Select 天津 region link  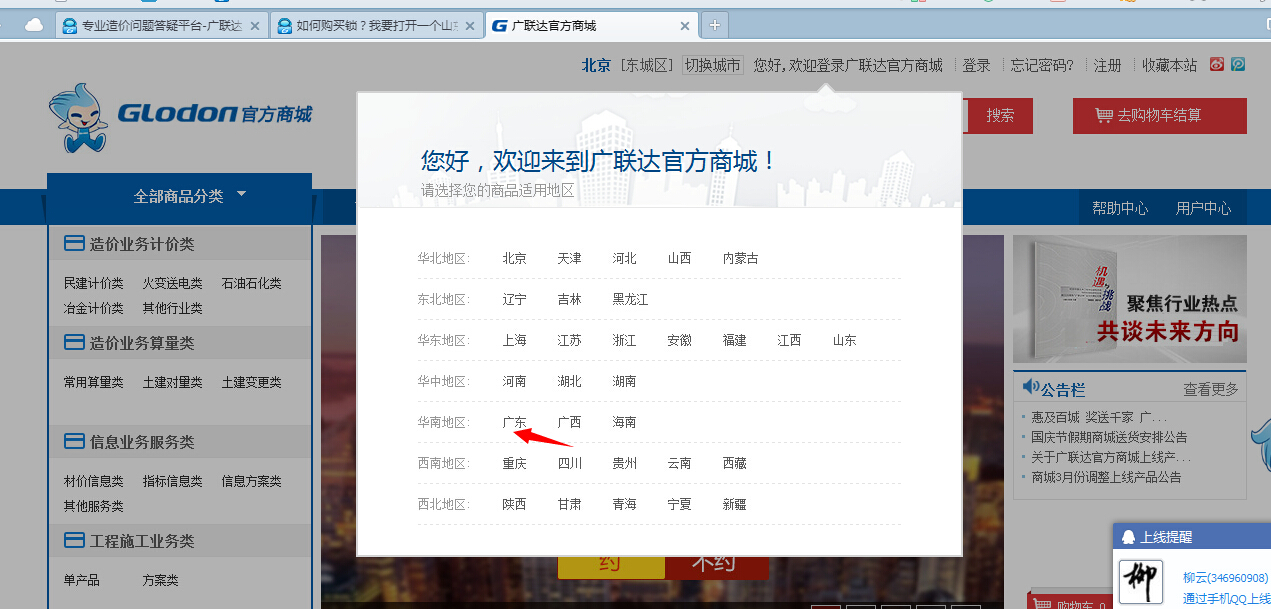pos(569,258)
